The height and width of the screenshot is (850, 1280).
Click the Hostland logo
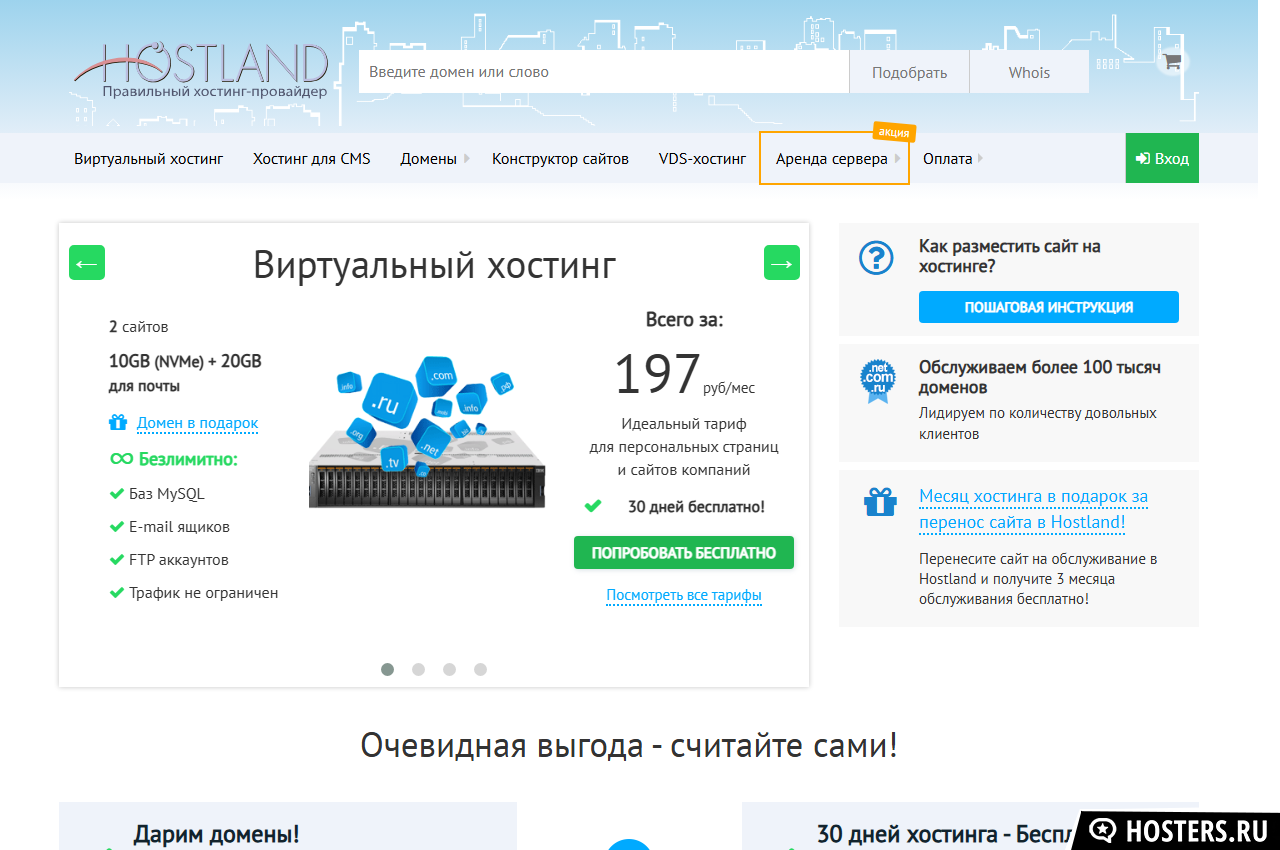point(200,70)
